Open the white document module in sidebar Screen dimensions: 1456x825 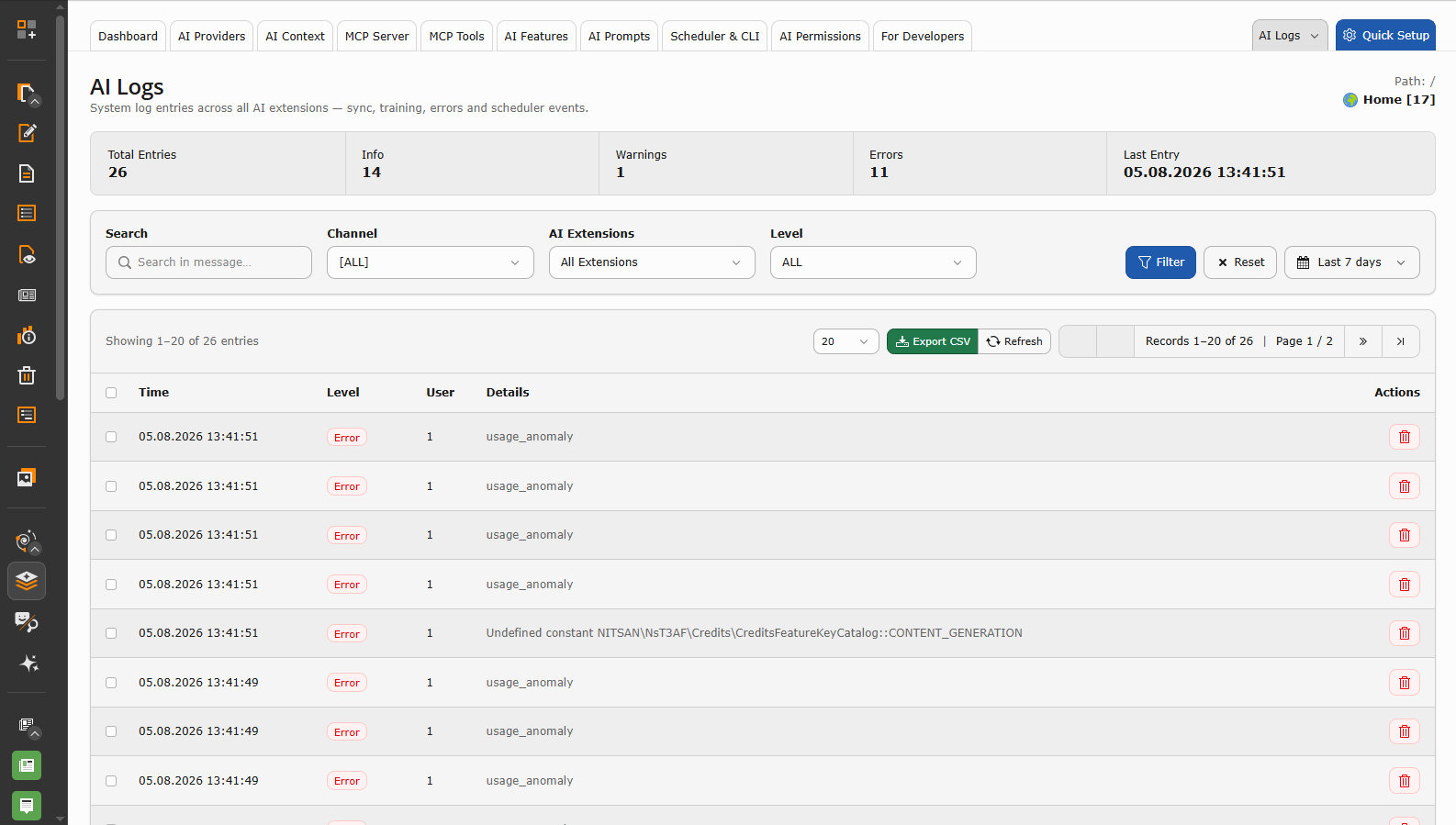click(27, 173)
